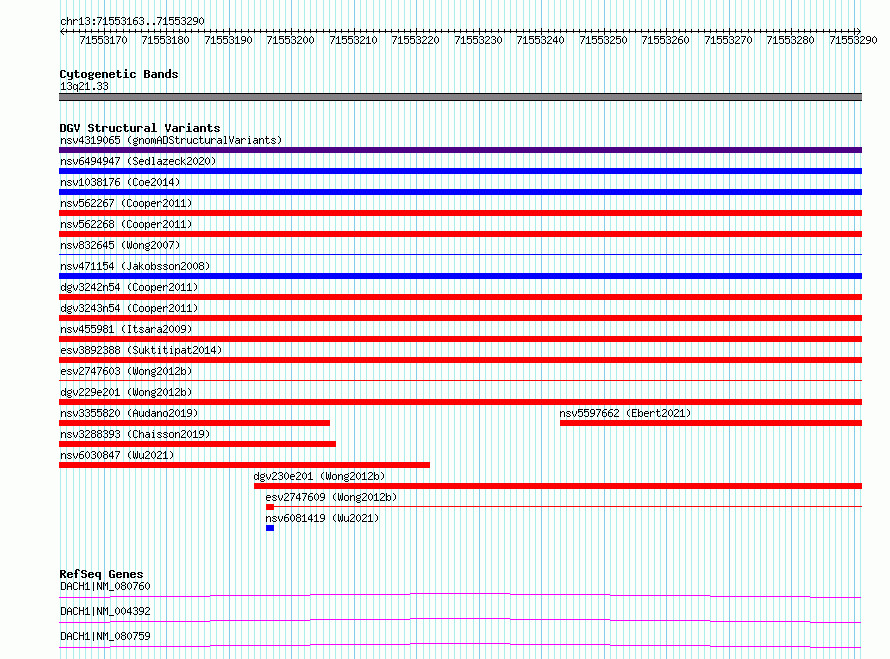Click the chr13:71553163..71553290 region label

[132, 21]
